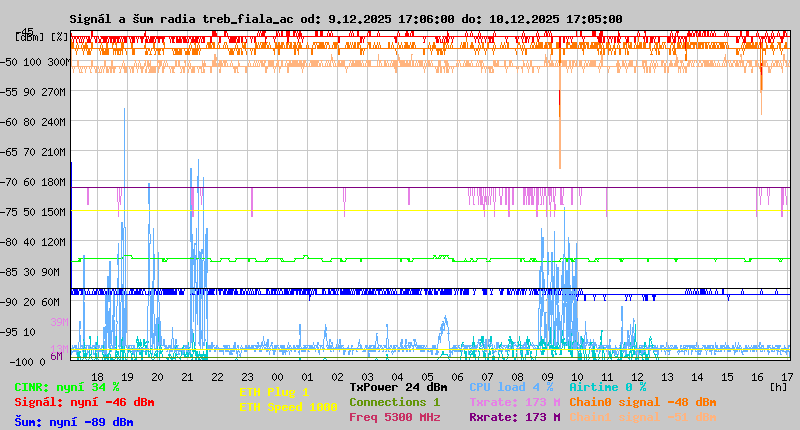
Task: Click the '300M' y-axis label
Action: 58,62
